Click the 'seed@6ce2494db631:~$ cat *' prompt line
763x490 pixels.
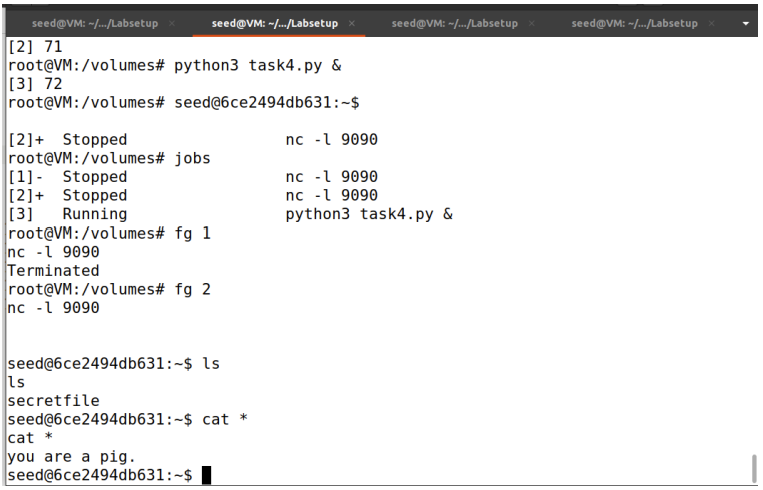coord(127,419)
